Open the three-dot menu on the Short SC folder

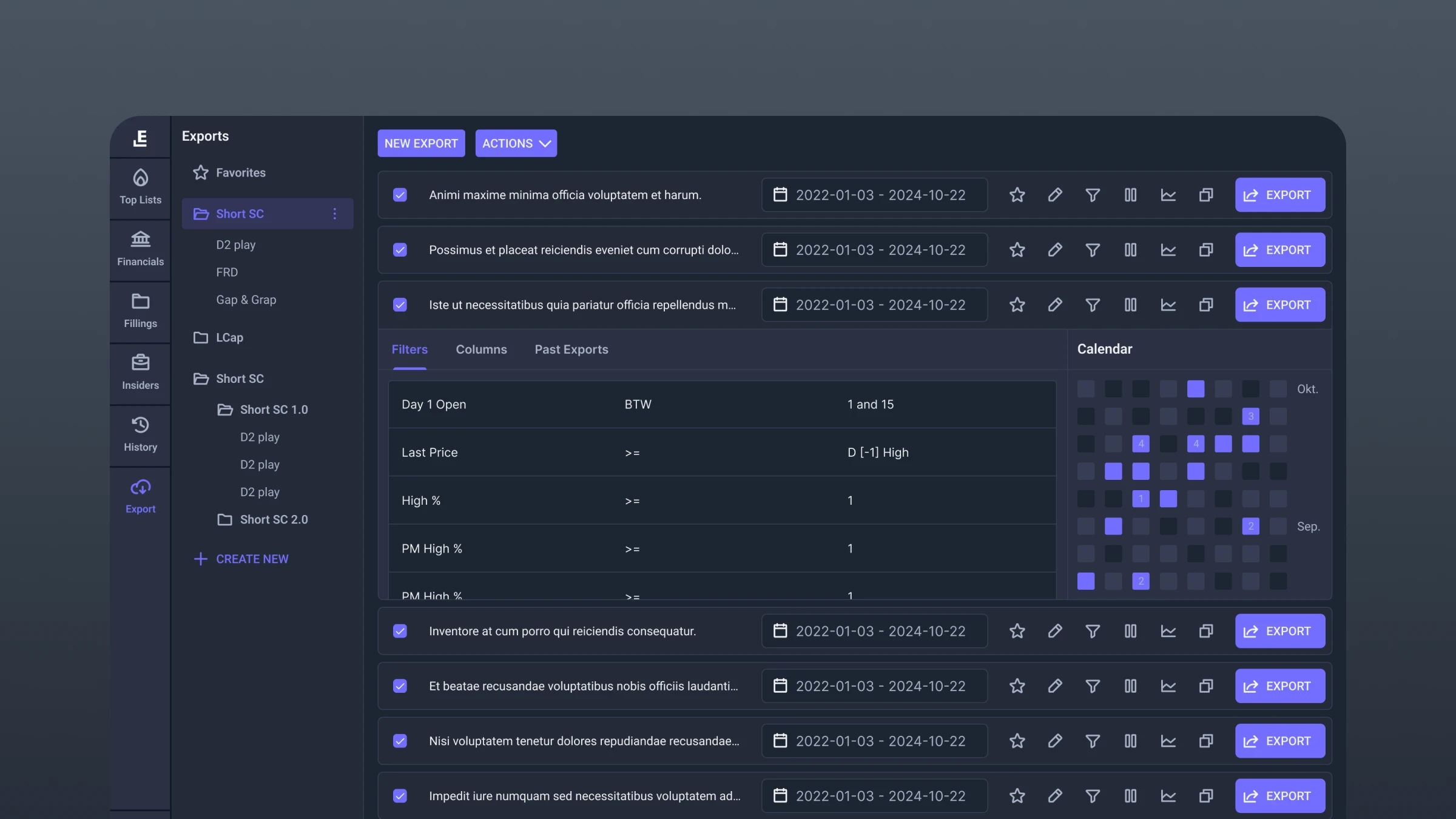[334, 214]
